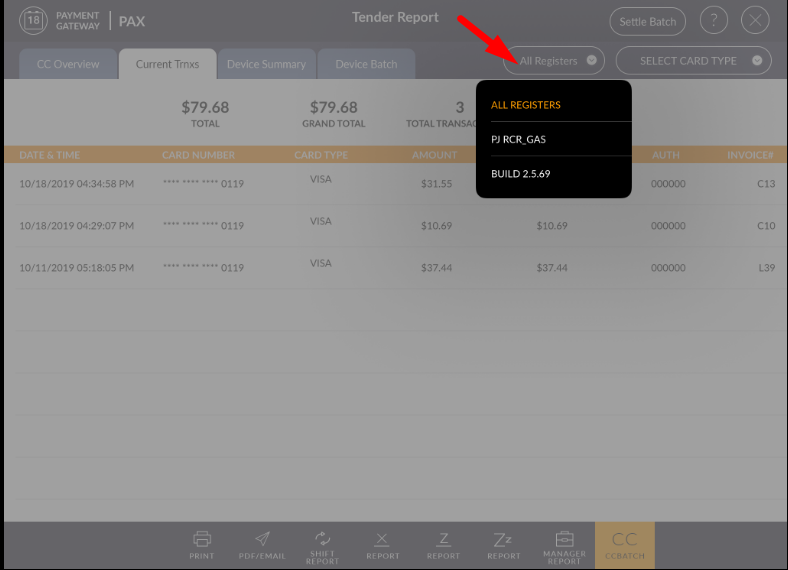Click the Print icon in bottom toolbar

click(x=202, y=544)
